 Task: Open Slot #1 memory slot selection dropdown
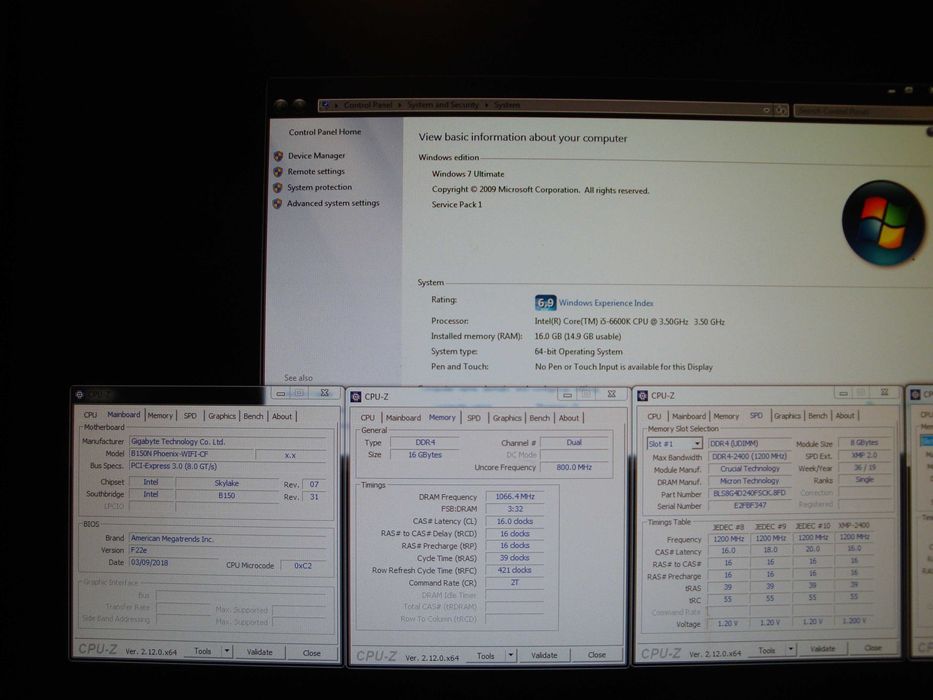click(675, 444)
